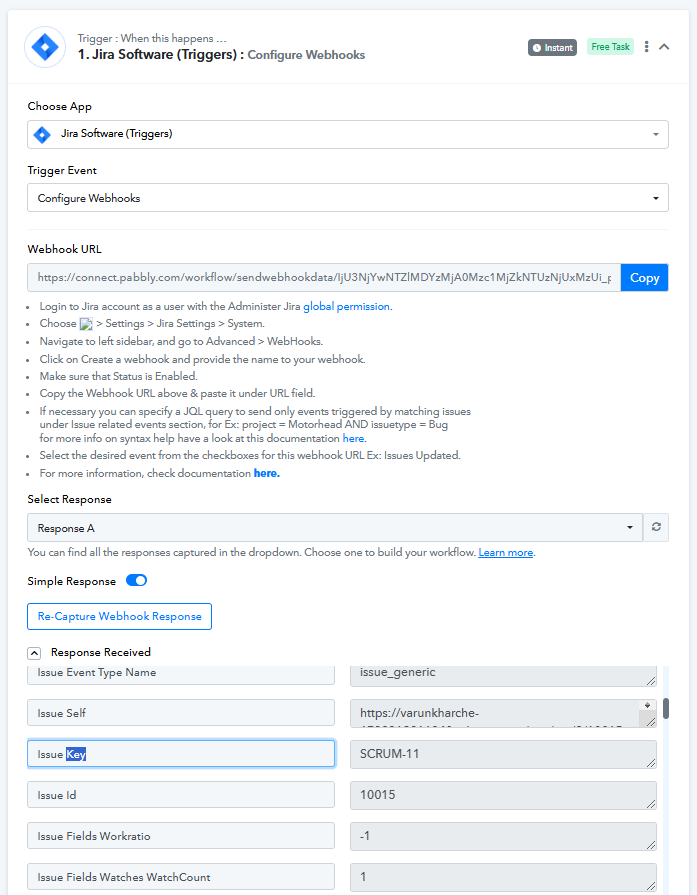697x895 pixels.
Task: Open the Select Response dropdown
Action: 335,527
